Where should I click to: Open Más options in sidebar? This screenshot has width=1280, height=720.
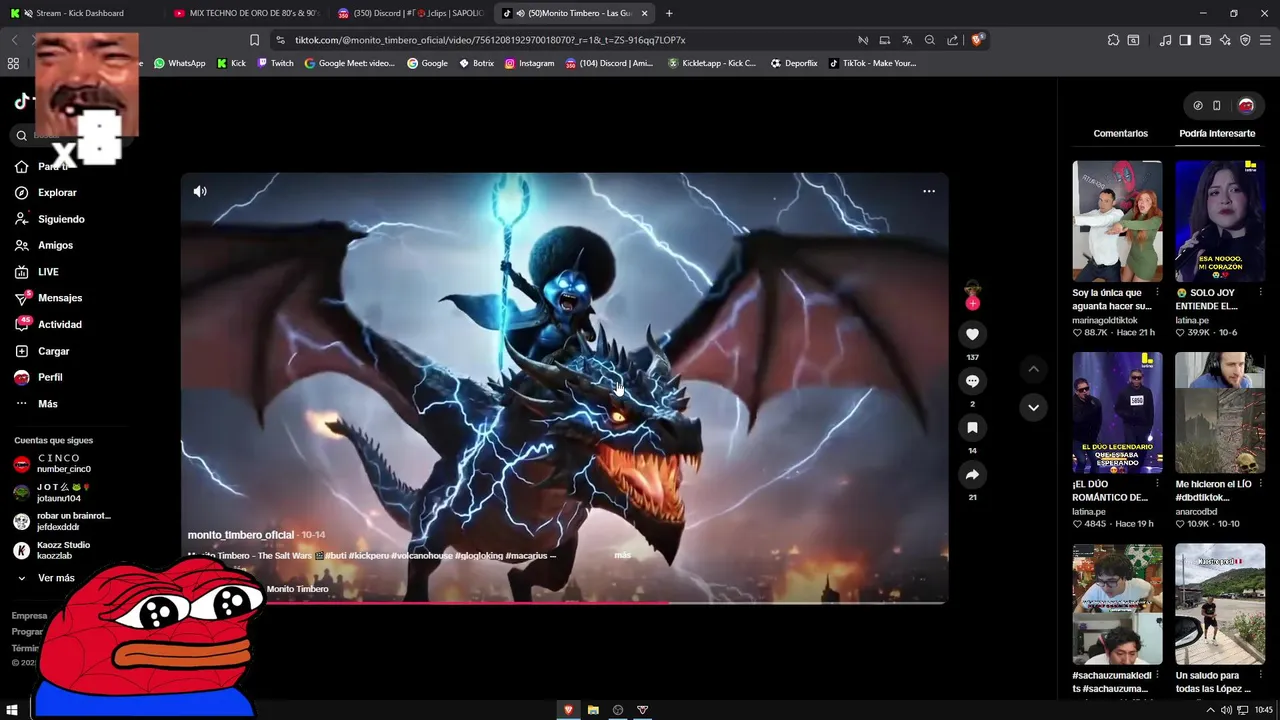click(36, 404)
